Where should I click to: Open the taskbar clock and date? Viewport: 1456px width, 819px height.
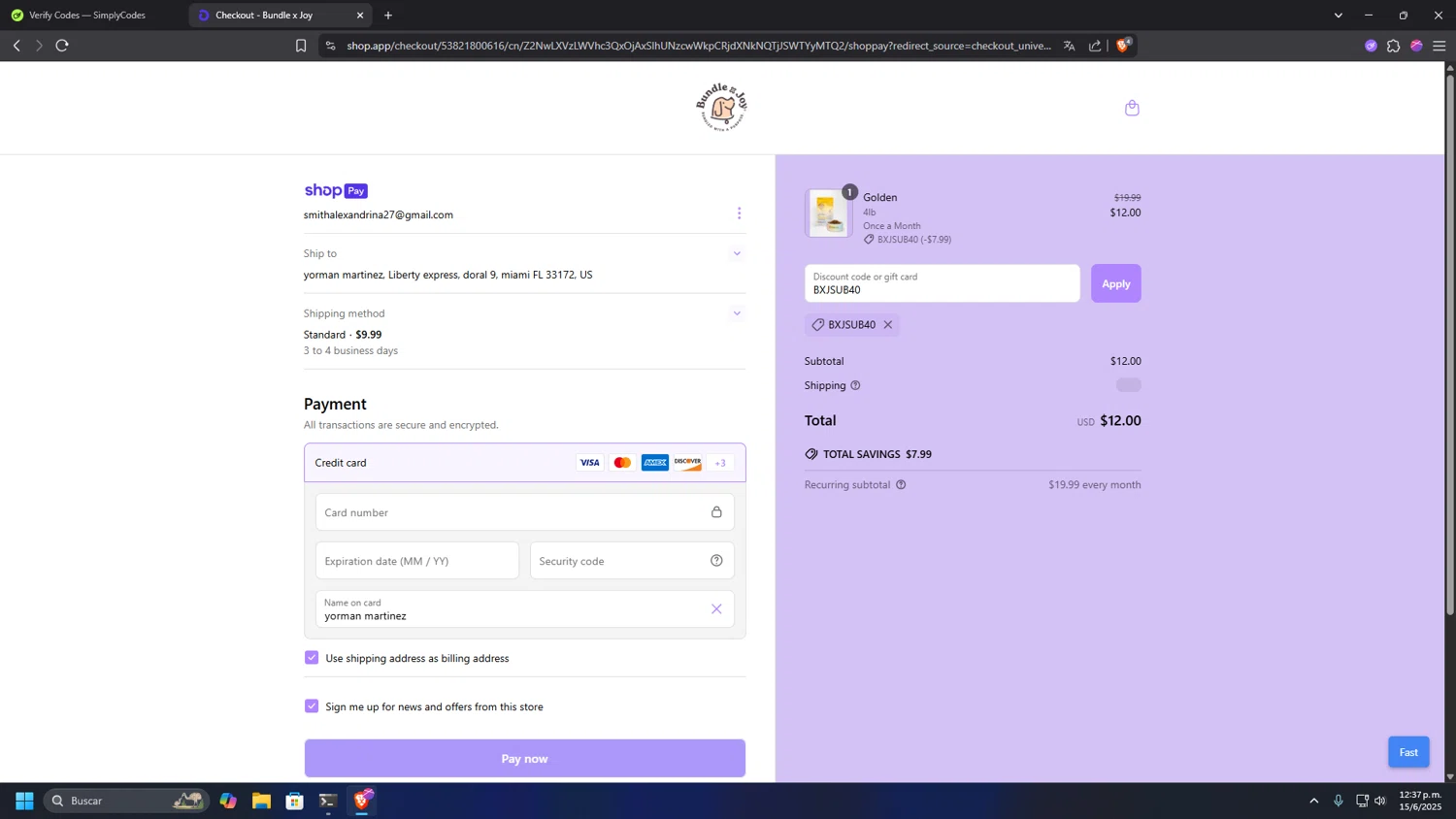(1420, 801)
